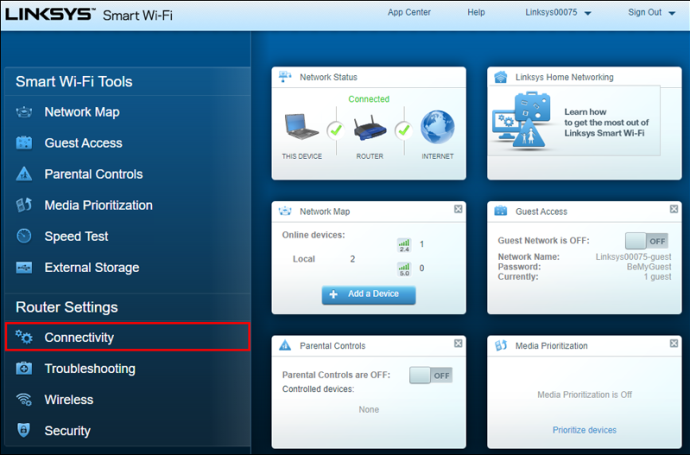Click the checkmark between router and internet
The width and height of the screenshot is (690, 455).
pyautogui.click(x=404, y=130)
